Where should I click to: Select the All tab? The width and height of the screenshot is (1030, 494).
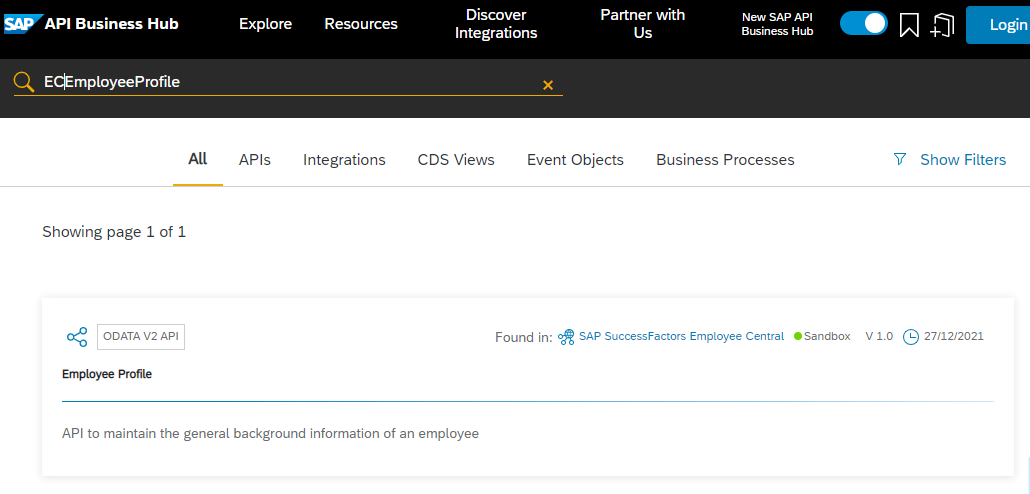pos(198,159)
